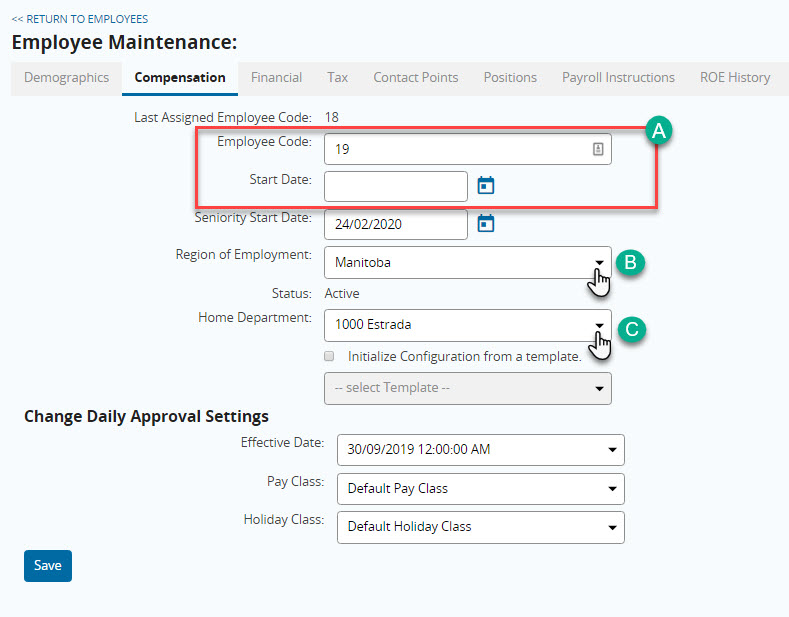Focus the Employee Code input field
Screen dimensions: 789x617
pos(467,149)
